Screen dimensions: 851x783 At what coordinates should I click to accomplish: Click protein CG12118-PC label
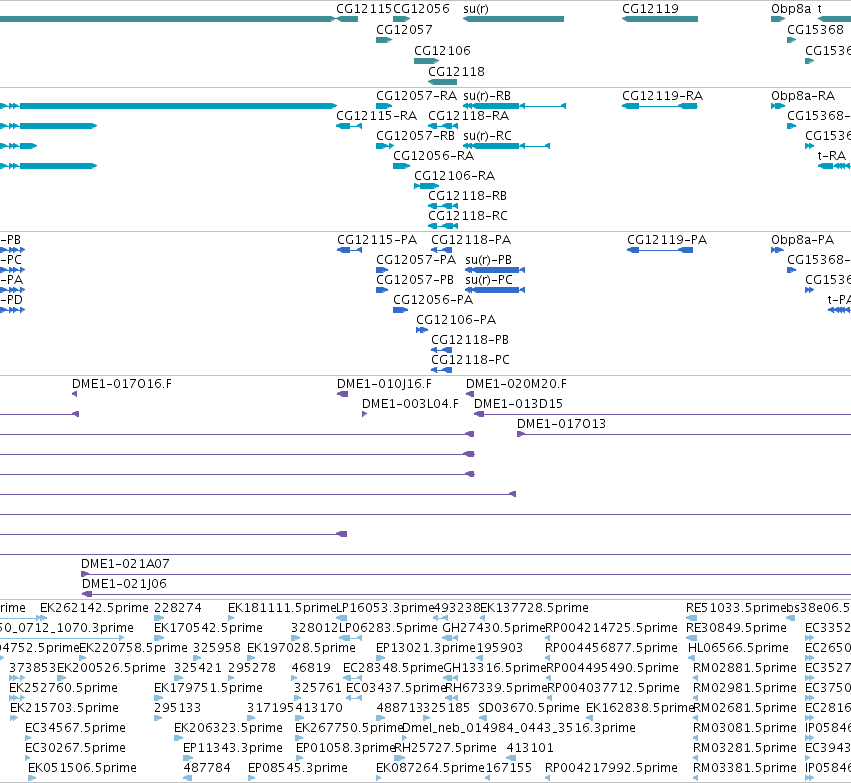click(470, 361)
